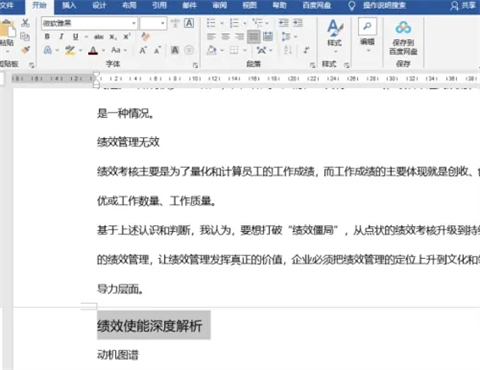Set paragraph to justified alignment
The height and width of the screenshot is (370, 480).
coord(254,36)
